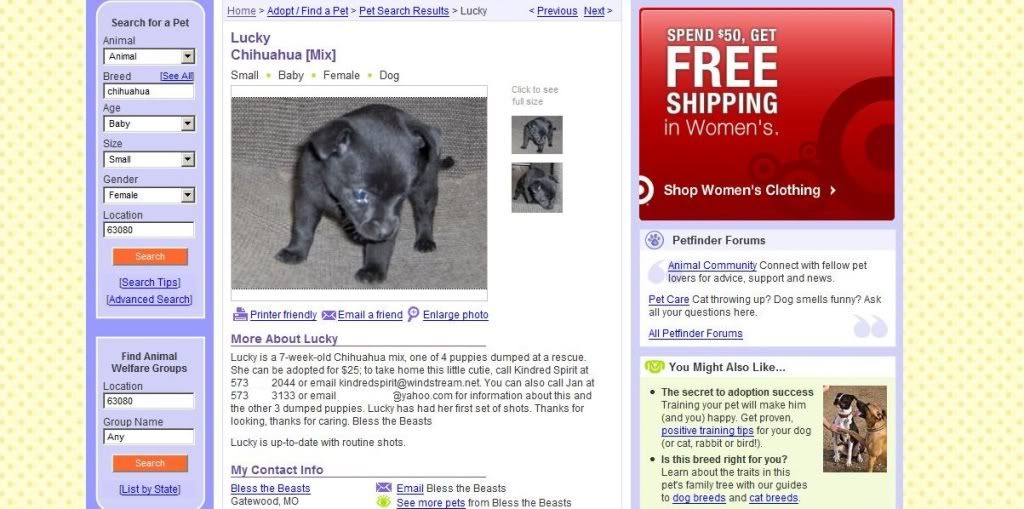Screen dimensions: 1024x509
Task: Click the envelope icon next to Email Bless the Beasts
Action: point(384,487)
